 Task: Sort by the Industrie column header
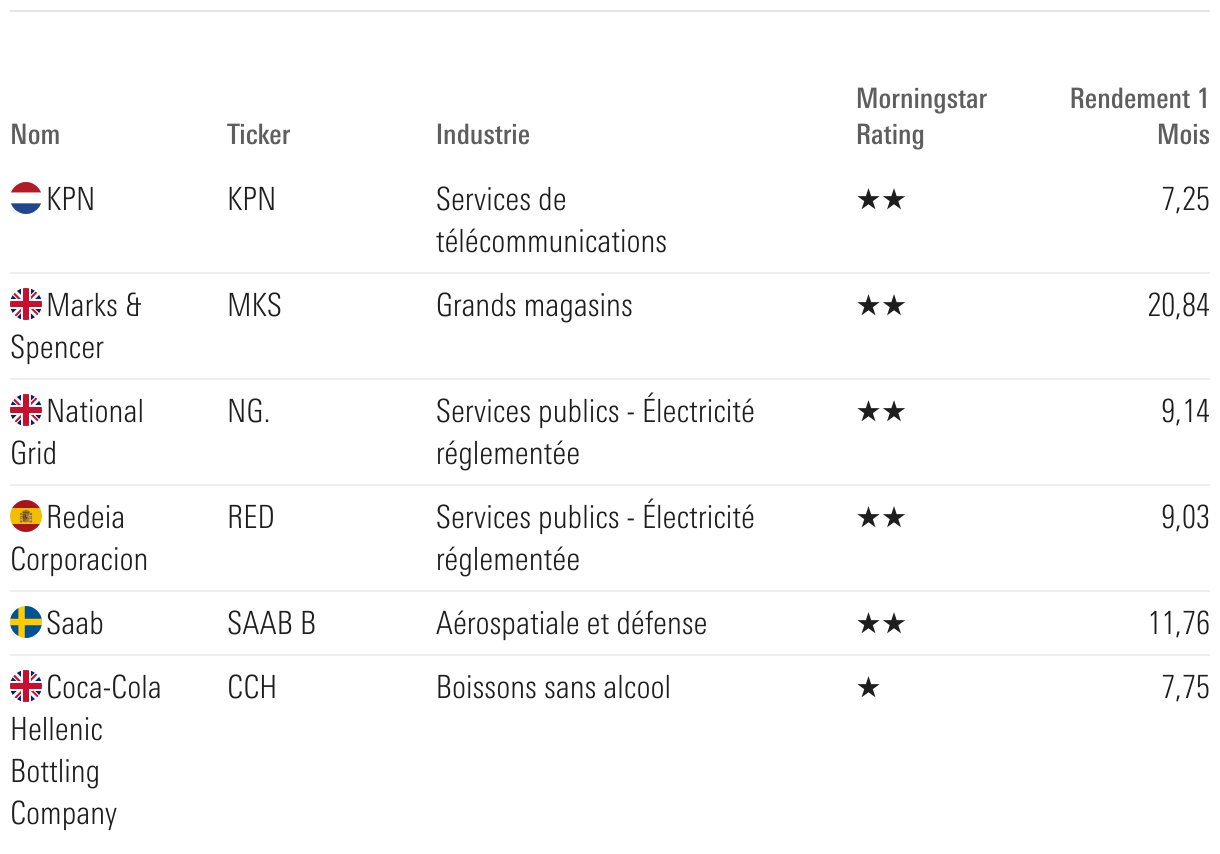(x=482, y=134)
